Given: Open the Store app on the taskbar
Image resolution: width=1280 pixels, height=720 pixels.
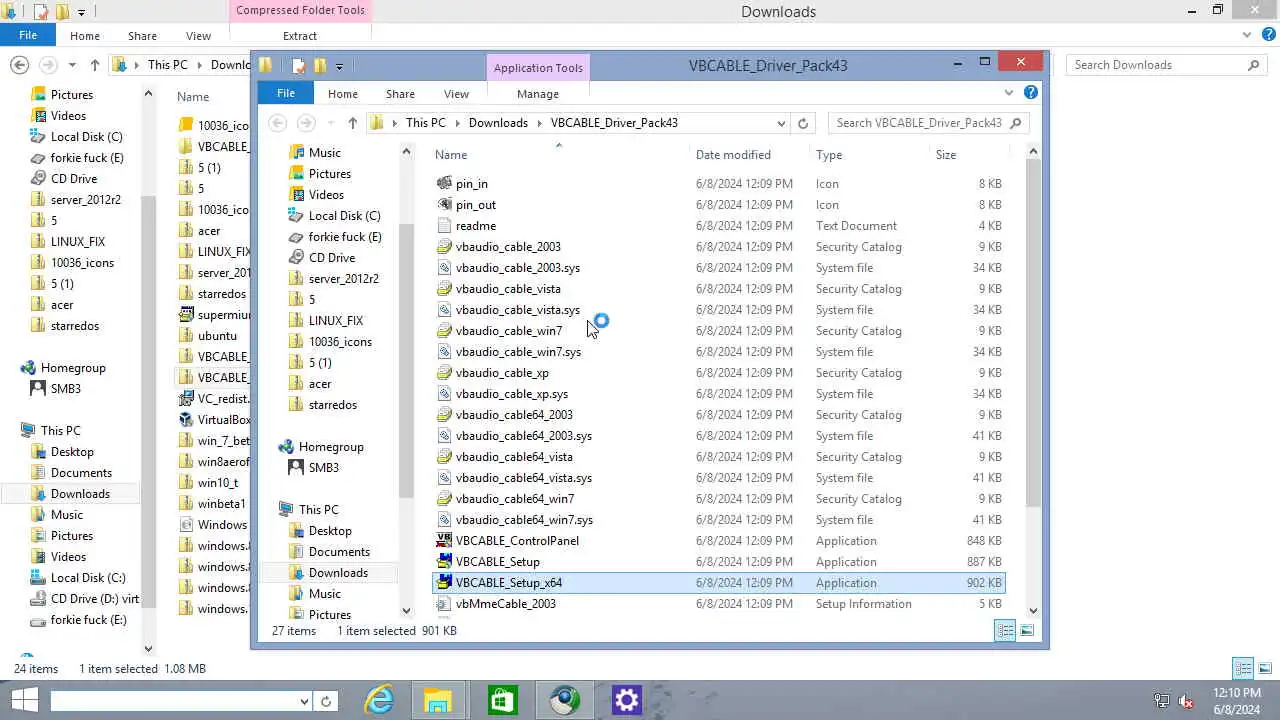Looking at the screenshot, I should coord(502,700).
